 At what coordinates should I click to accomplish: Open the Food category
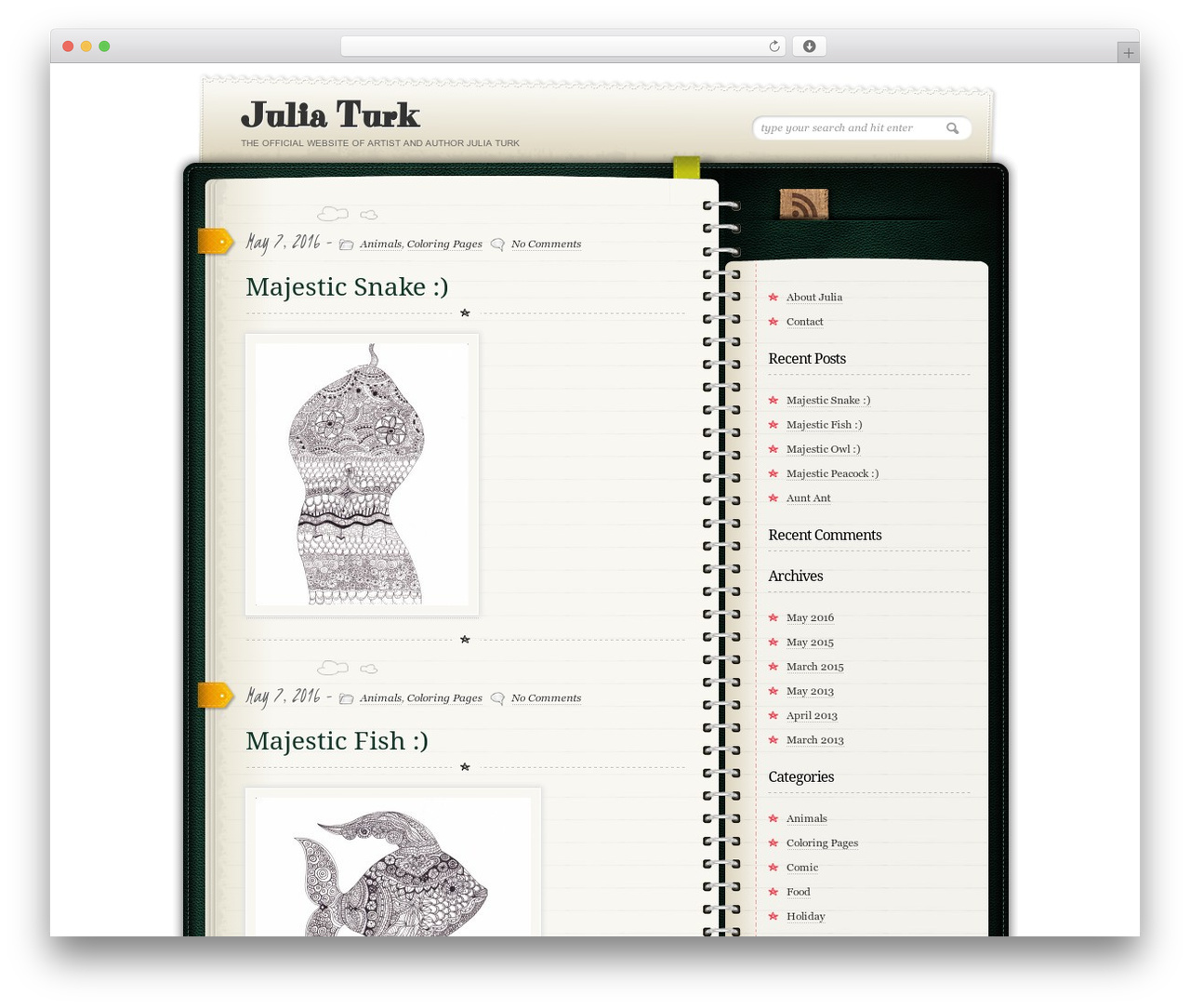(x=799, y=892)
